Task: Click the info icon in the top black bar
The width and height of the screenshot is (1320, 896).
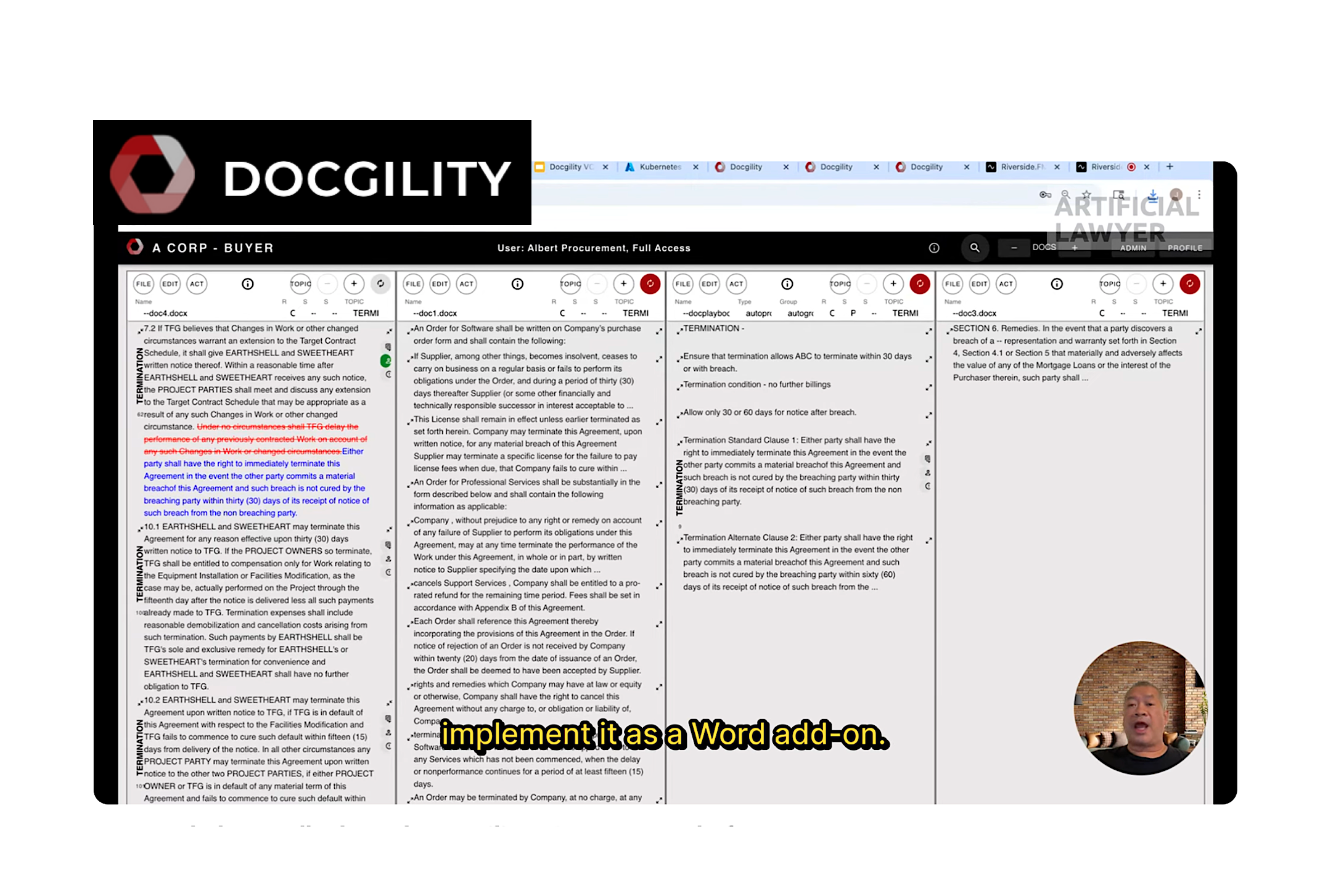Action: (x=934, y=248)
